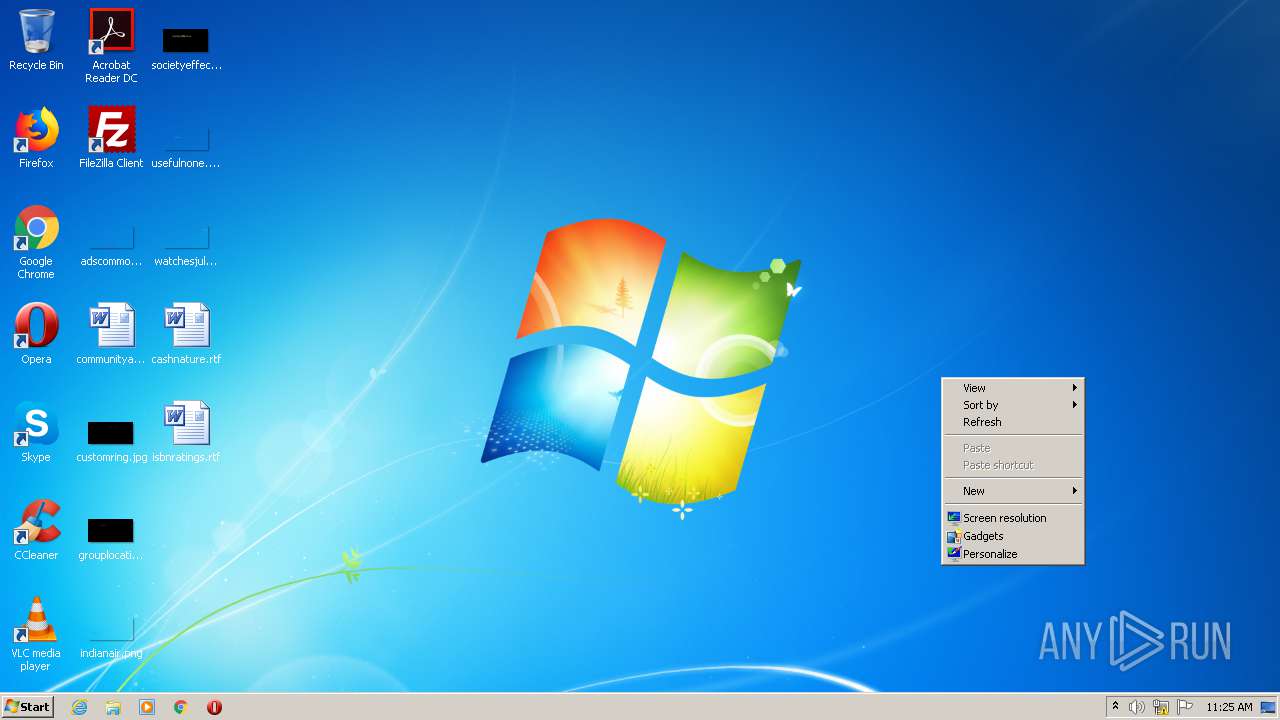Select isbnratings.rtf document icon

186,432
